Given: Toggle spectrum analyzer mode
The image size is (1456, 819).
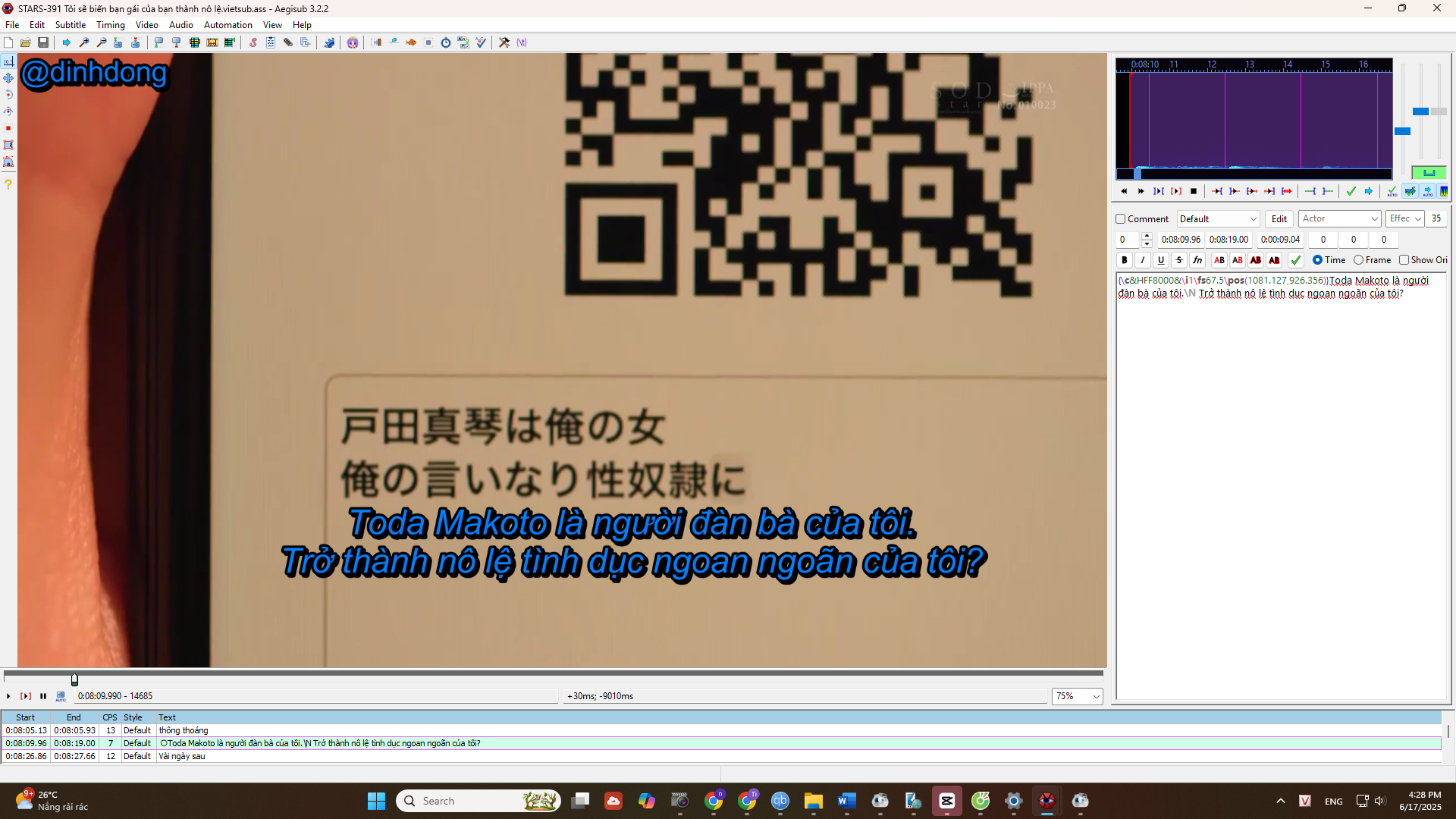Looking at the screenshot, I should click(x=1444, y=191).
